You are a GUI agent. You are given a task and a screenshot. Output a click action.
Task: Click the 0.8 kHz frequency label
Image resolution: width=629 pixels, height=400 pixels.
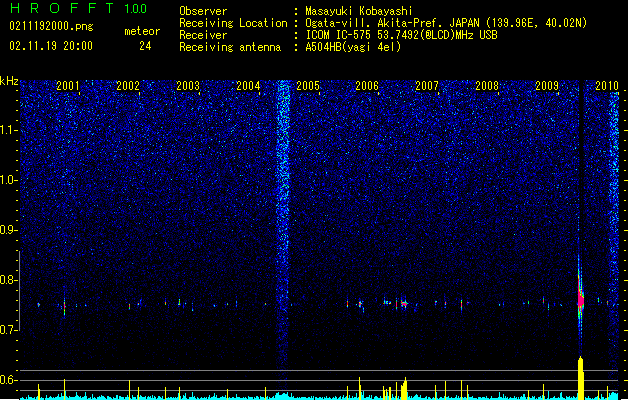9,280
